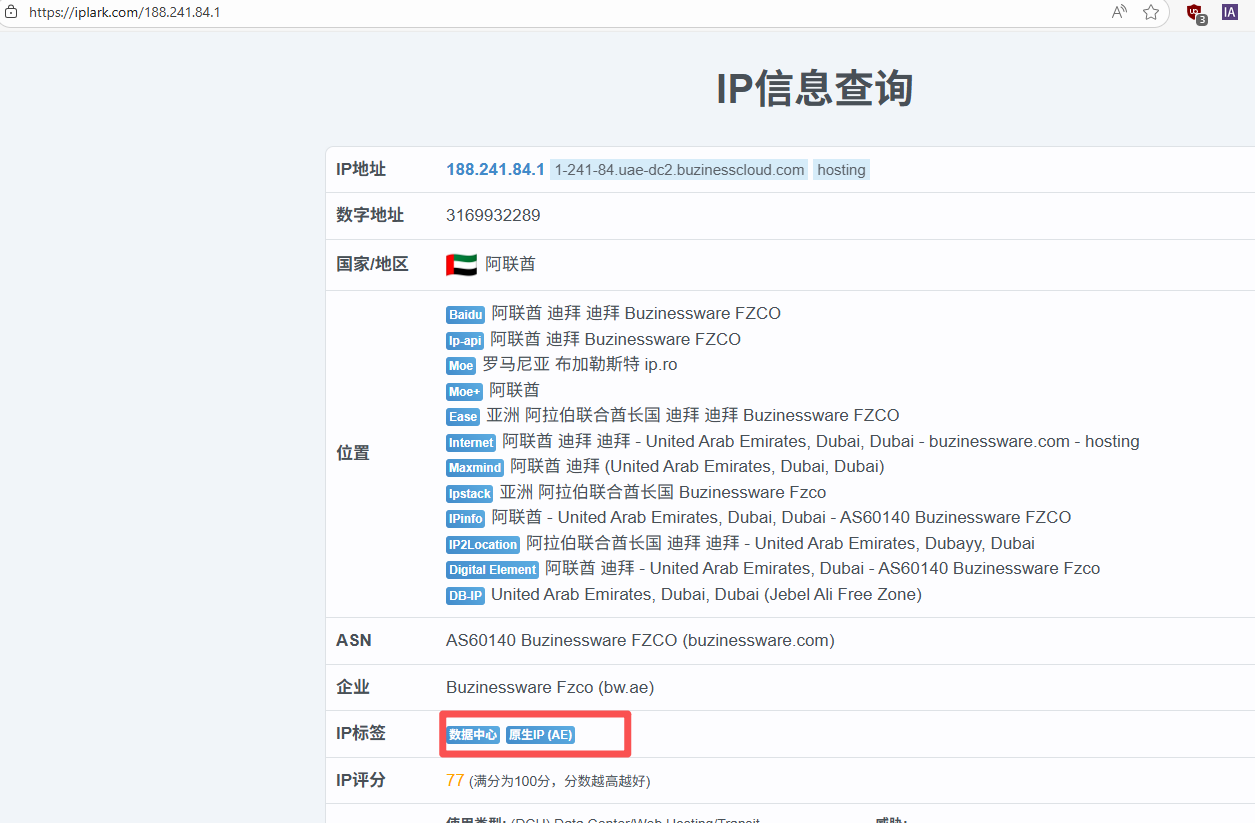Click the UAE flag icon

(461, 264)
